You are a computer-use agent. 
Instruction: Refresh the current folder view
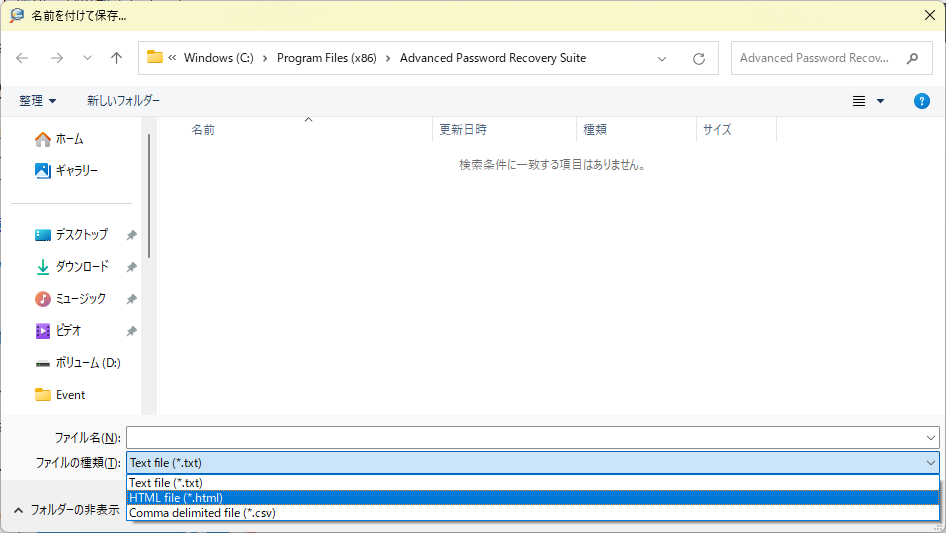(x=699, y=58)
